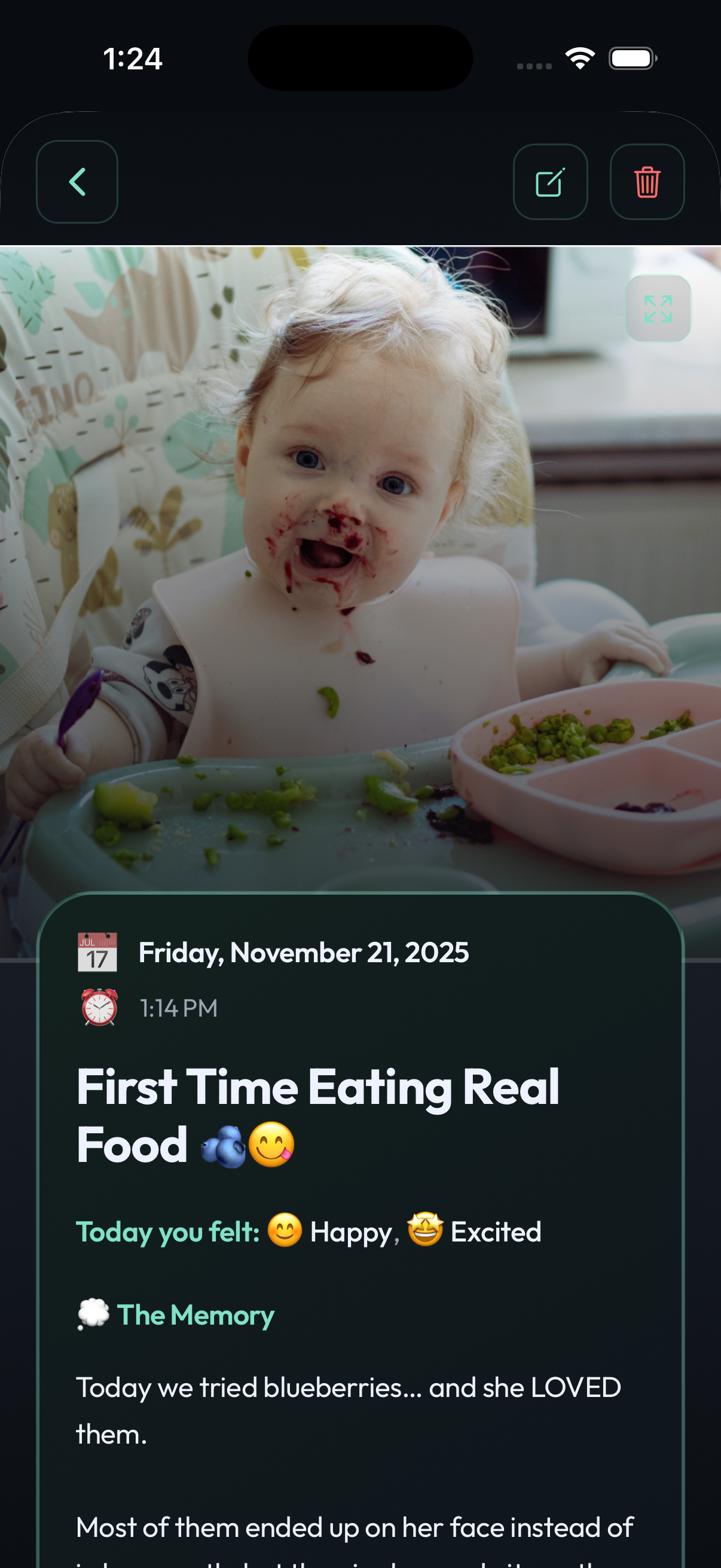Expand photo with the fullscreen arrows icon

click(x=658, y=309)
